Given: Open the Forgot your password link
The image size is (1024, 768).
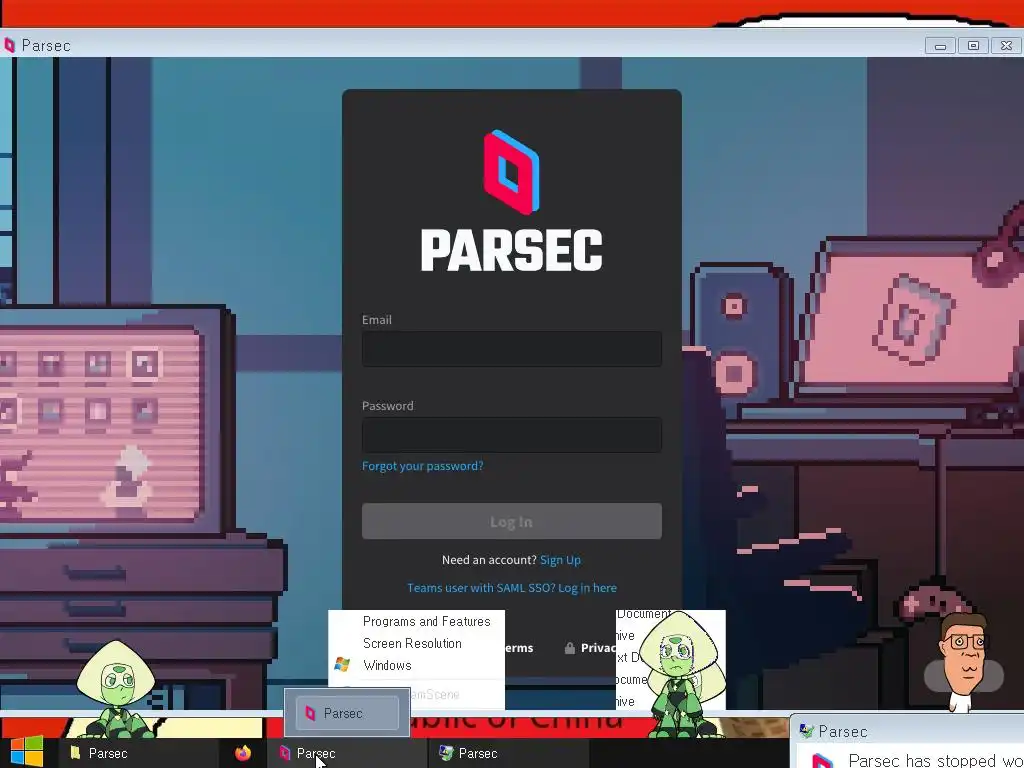Looking at the screenshot, I should click(423, 466).
